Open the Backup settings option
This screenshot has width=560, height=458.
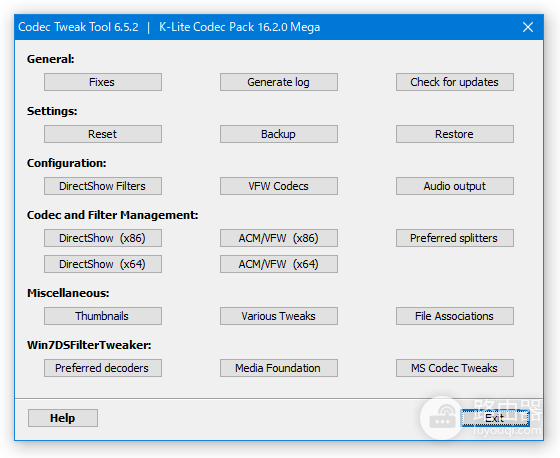[279, 134]
